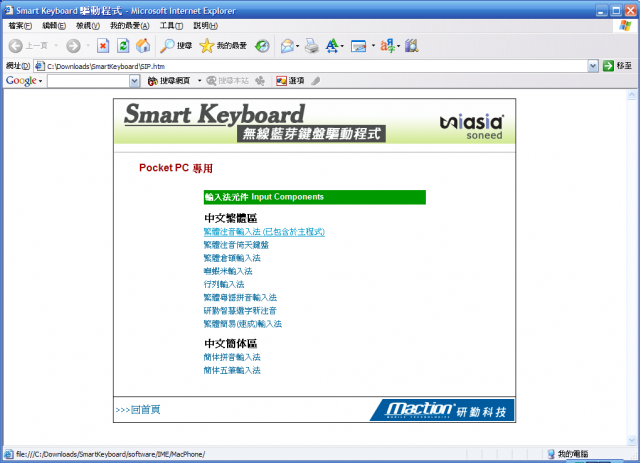Open the 簡体拼音輸入法 link

tap(232, 357)
